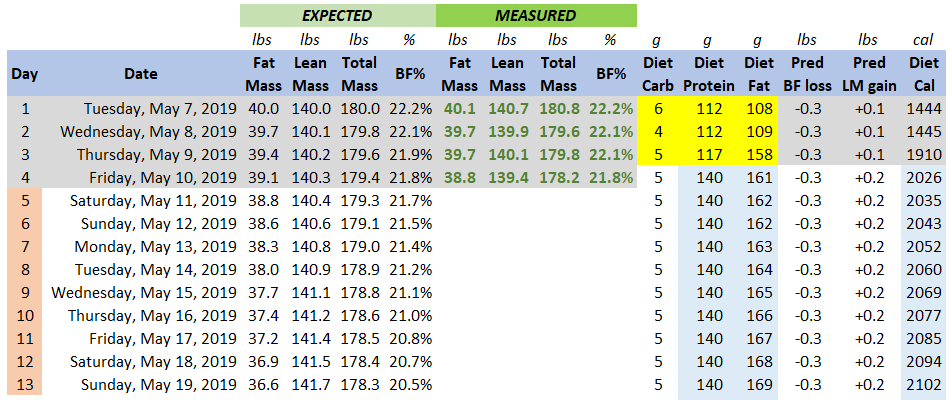Viewport: 952px width, 400px height.
Task: Click the Diet Cal column header
Action: click(x=924, y=73)
